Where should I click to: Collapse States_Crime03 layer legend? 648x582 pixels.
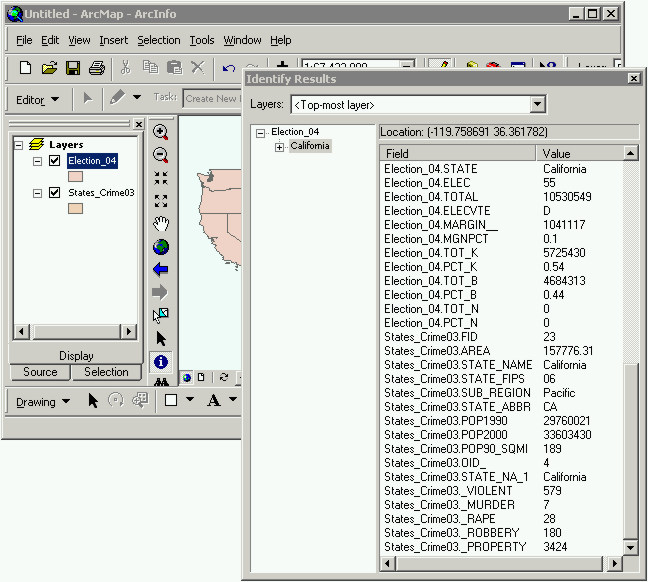37,193
